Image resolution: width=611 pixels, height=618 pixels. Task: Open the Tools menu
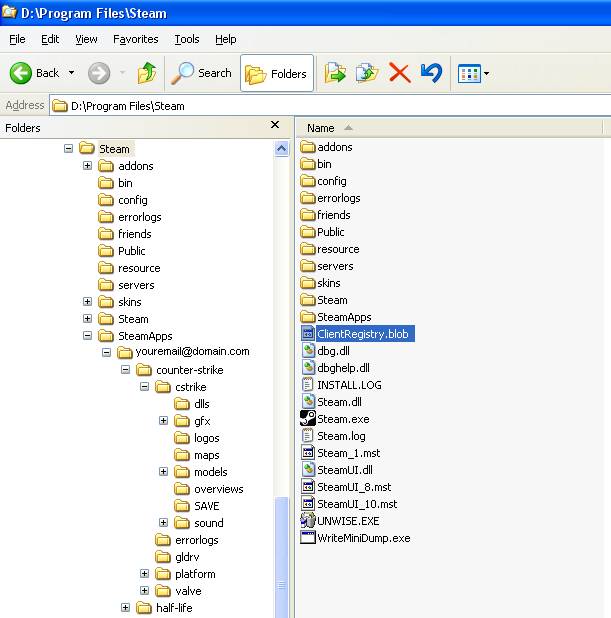point(187,39)
